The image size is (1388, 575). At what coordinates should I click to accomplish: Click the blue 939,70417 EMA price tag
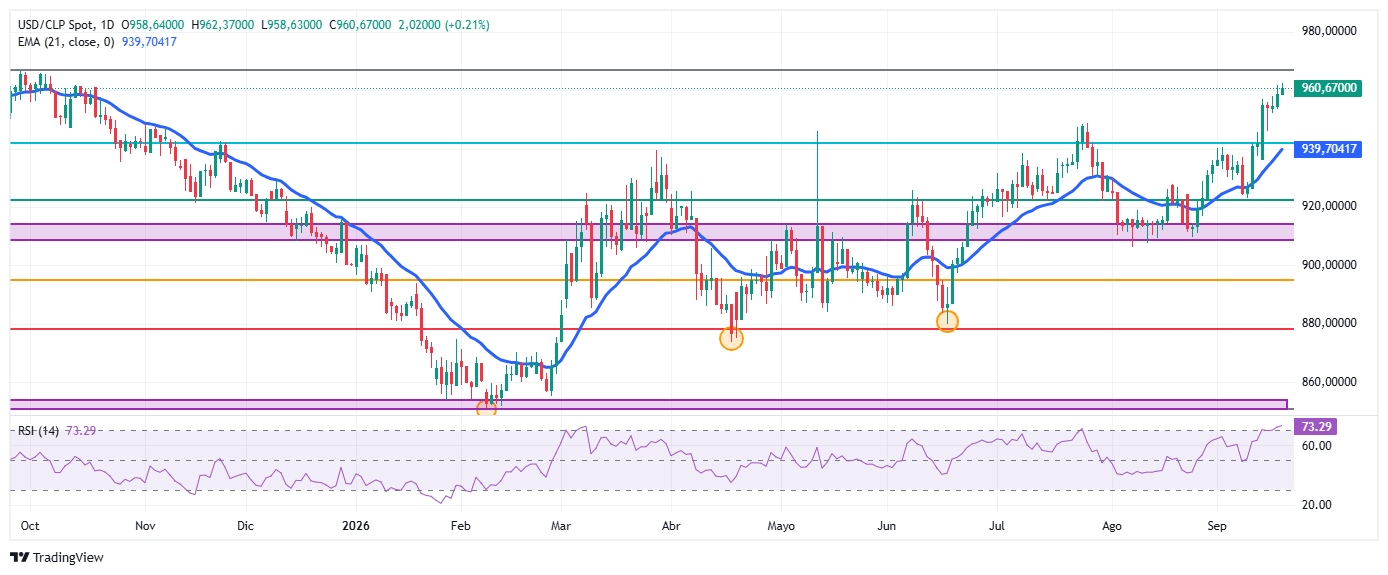(1328, 148)
